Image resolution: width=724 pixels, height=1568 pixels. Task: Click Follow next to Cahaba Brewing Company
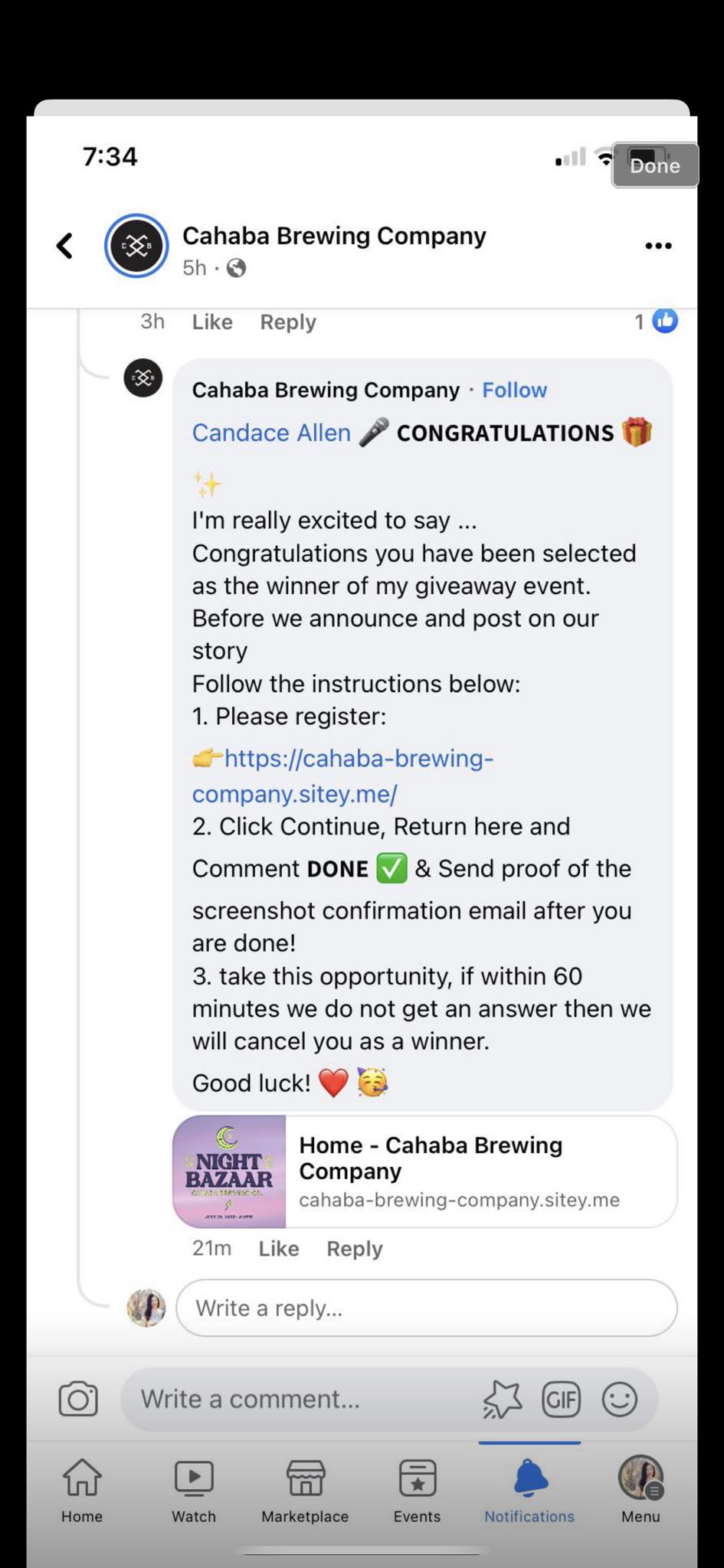pos(514,390)
